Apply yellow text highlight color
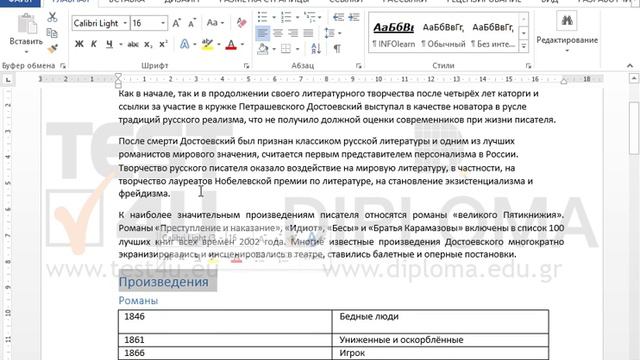The height and width of the screenshot is (360, 640). point(208,44)
